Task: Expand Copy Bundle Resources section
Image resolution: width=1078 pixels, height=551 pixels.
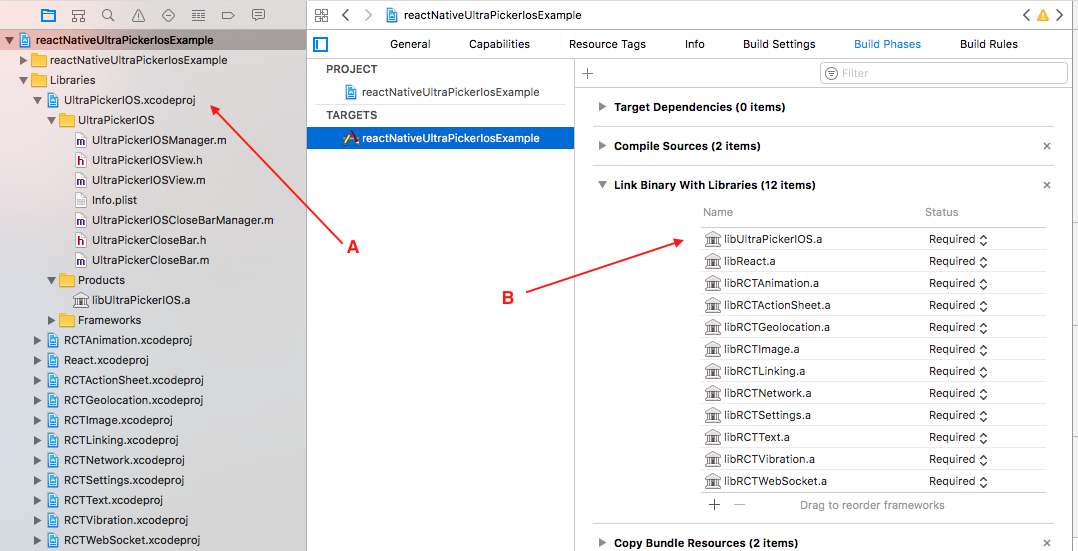Action: pos(602,543)
